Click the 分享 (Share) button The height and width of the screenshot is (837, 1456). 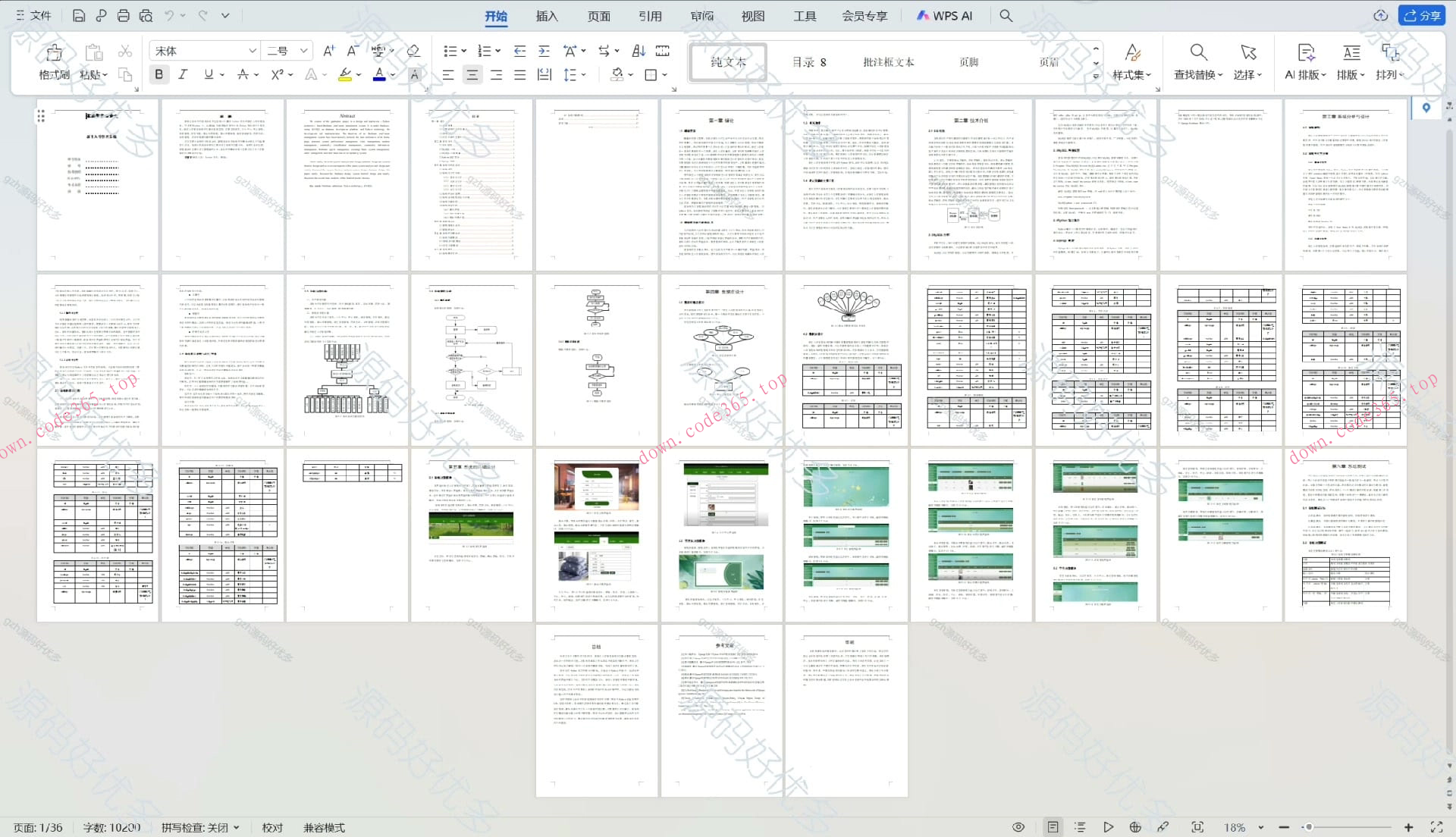[x=1422, y=16]
